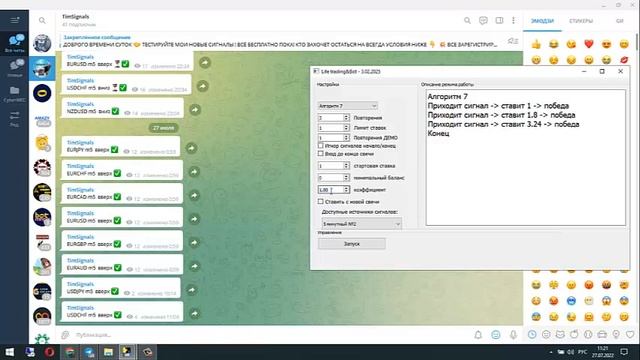This screenshot has width=640, height=360.
Task: Click the Повторения spinner arrows
Action: pos(346,118)
